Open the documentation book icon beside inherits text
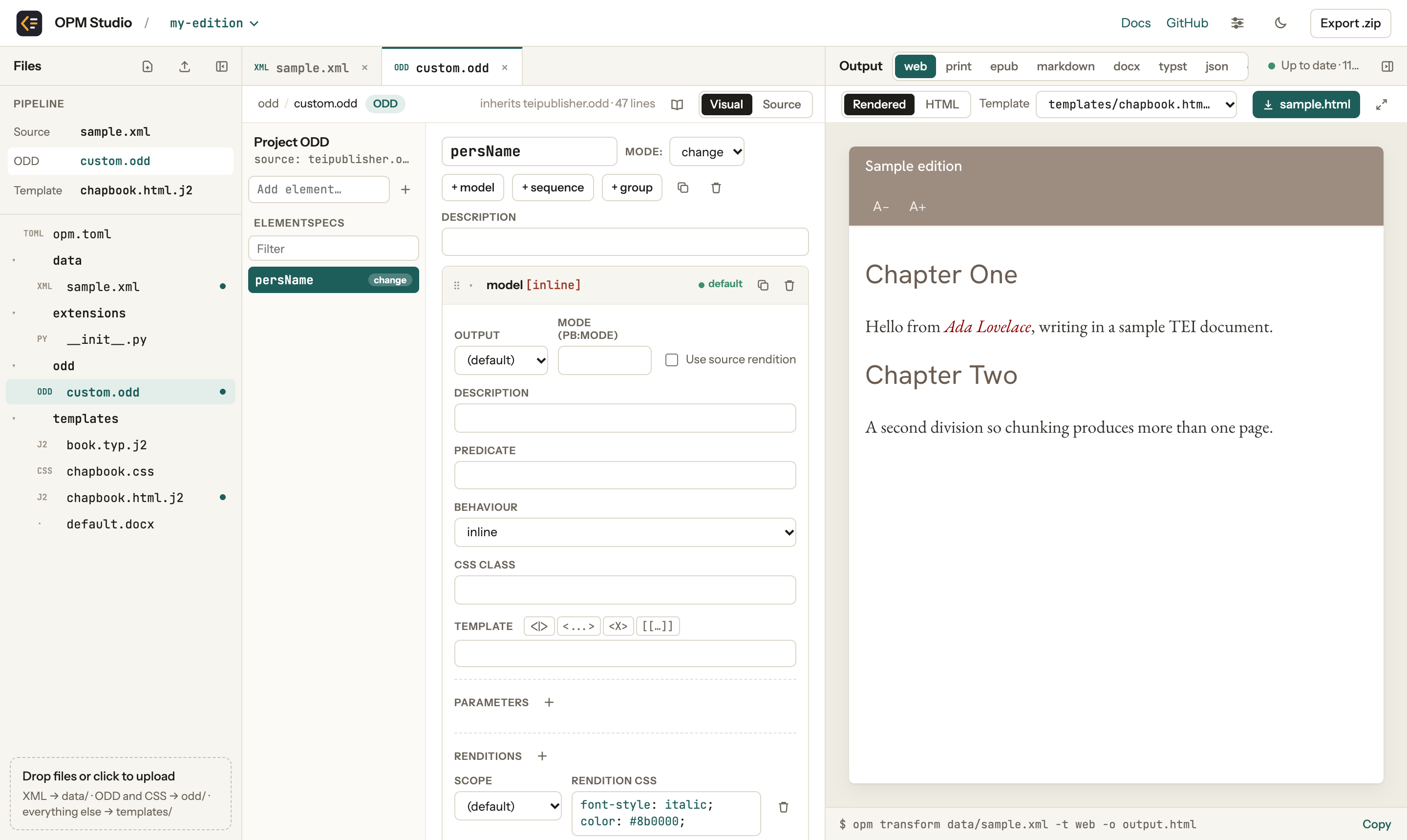1407x840 pixels. (677, 104)
